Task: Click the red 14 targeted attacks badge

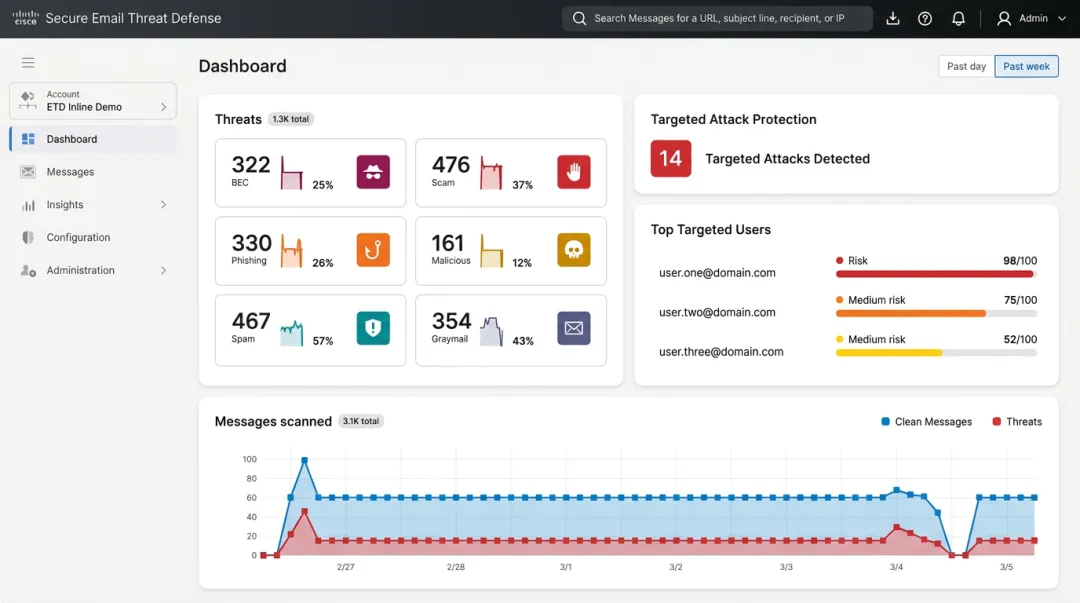Action: [x=671, y=159]
